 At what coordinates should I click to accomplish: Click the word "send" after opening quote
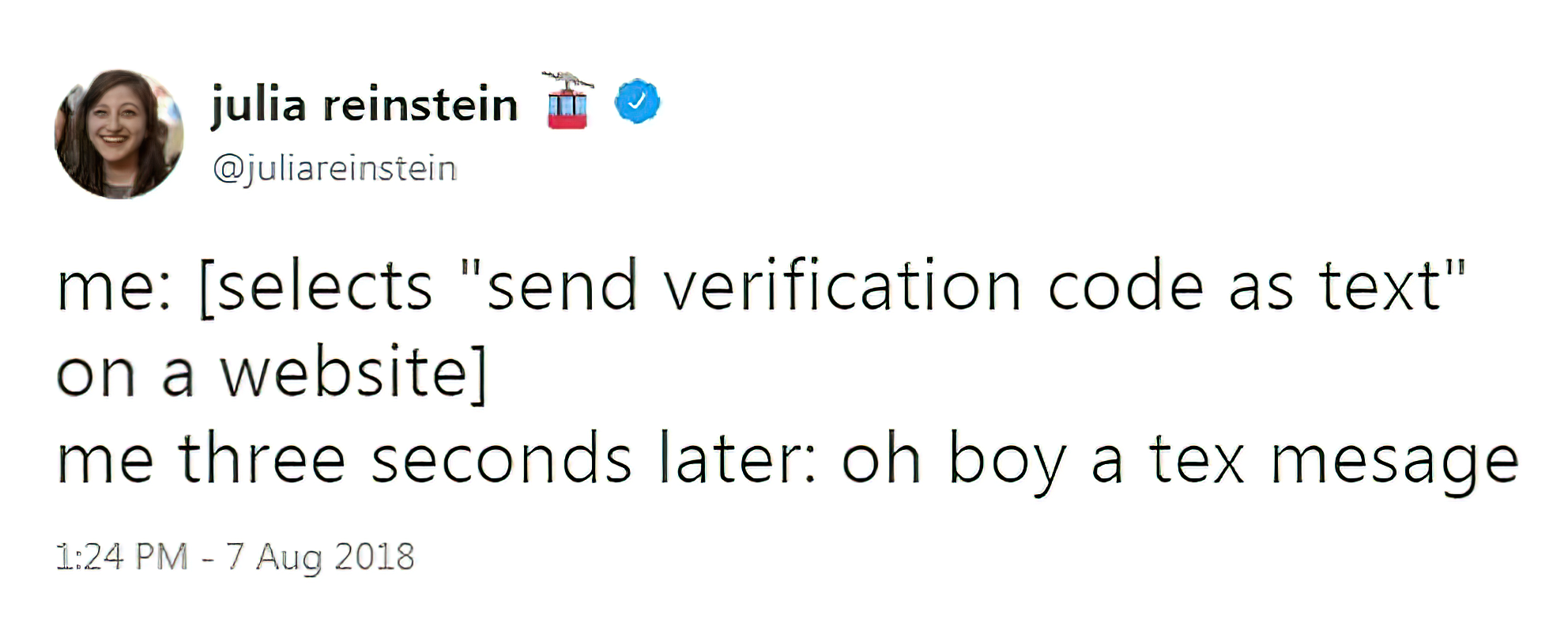(x=561, y=285)
